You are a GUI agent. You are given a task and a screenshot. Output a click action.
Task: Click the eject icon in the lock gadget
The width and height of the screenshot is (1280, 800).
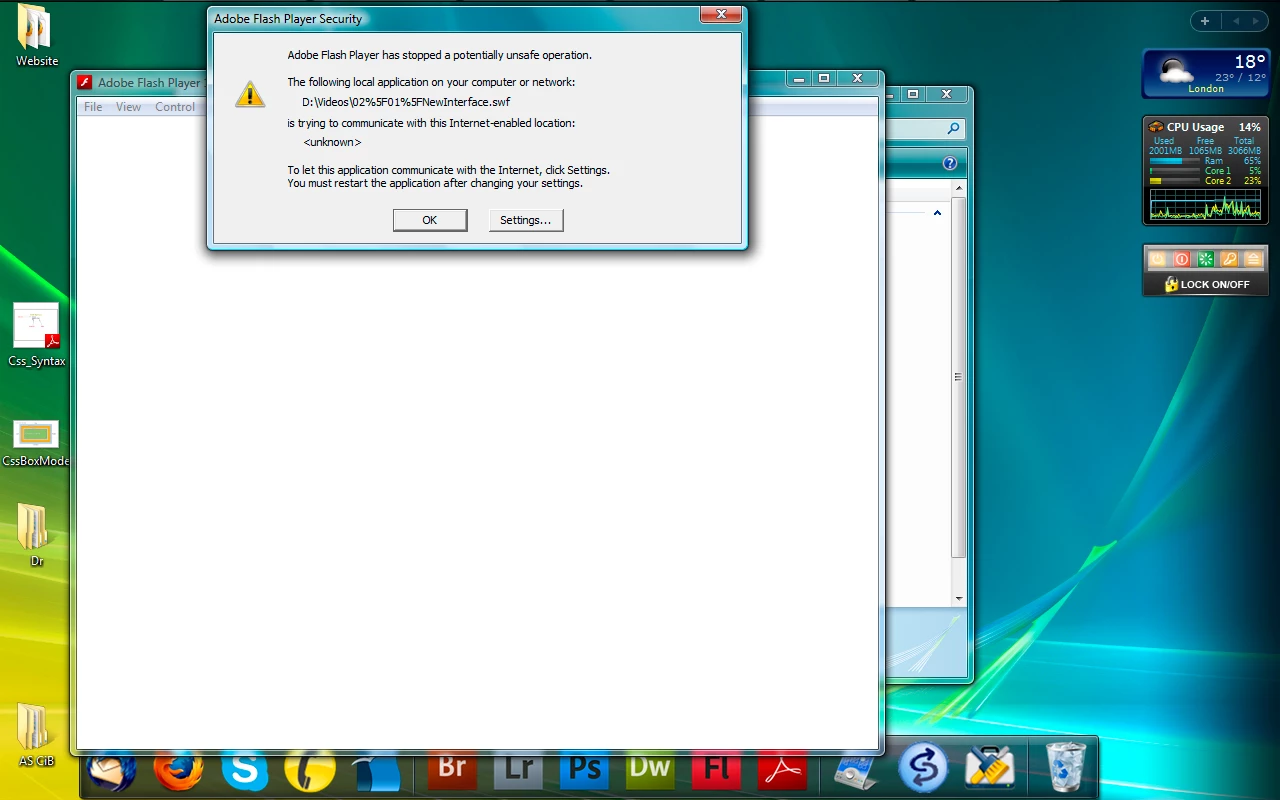(x=1253, y=259)
